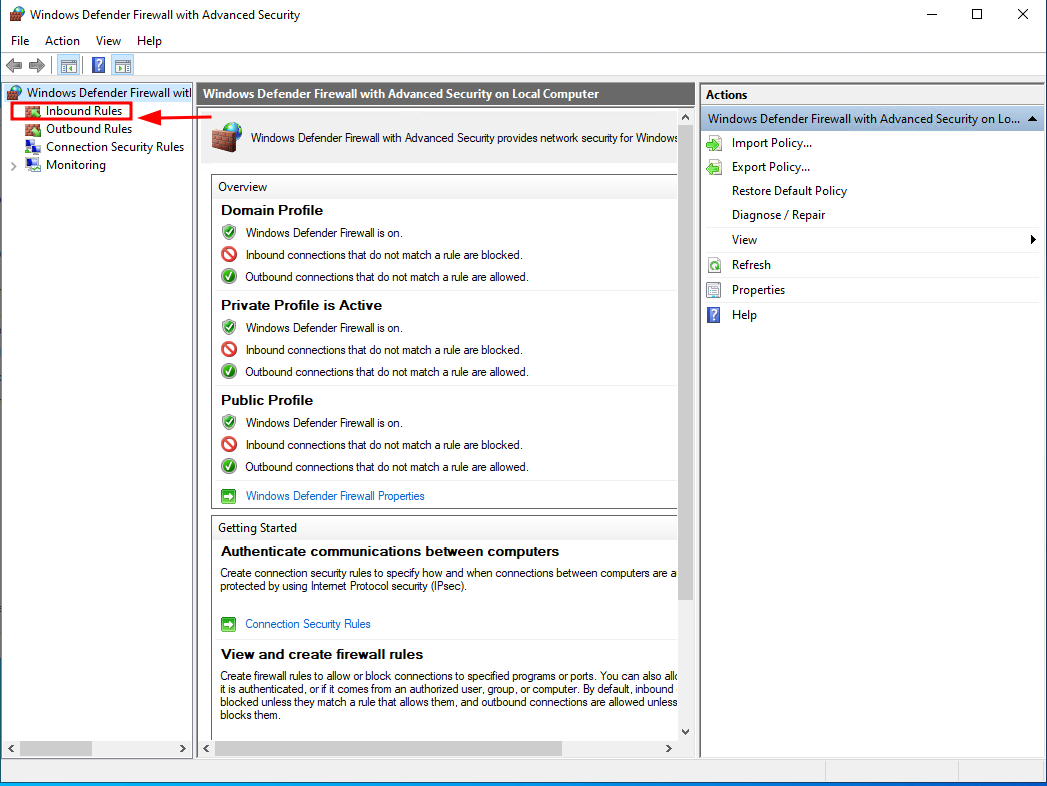Screen dimensions: 1047x786
Task: Click the tree pane horizontal scroll-right arrow
Action: coord(183,749)
